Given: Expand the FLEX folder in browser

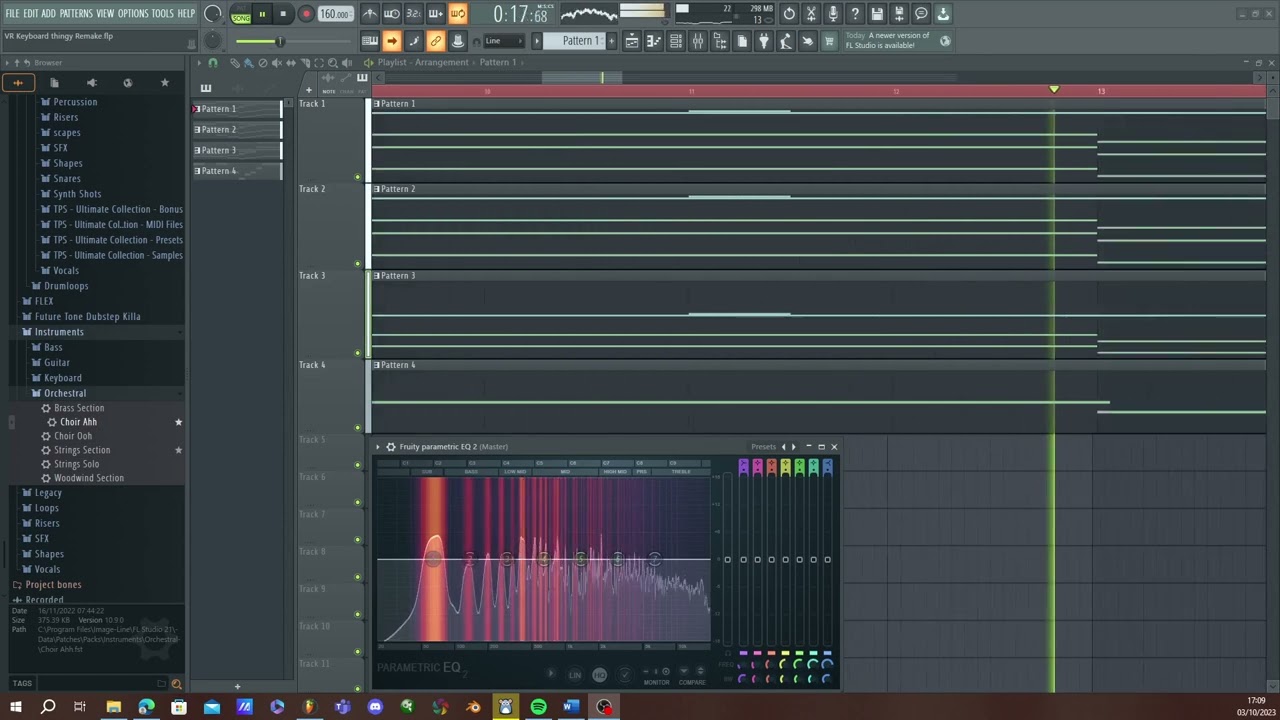Looking at the screenshot, I should click(x=44, y=301).
